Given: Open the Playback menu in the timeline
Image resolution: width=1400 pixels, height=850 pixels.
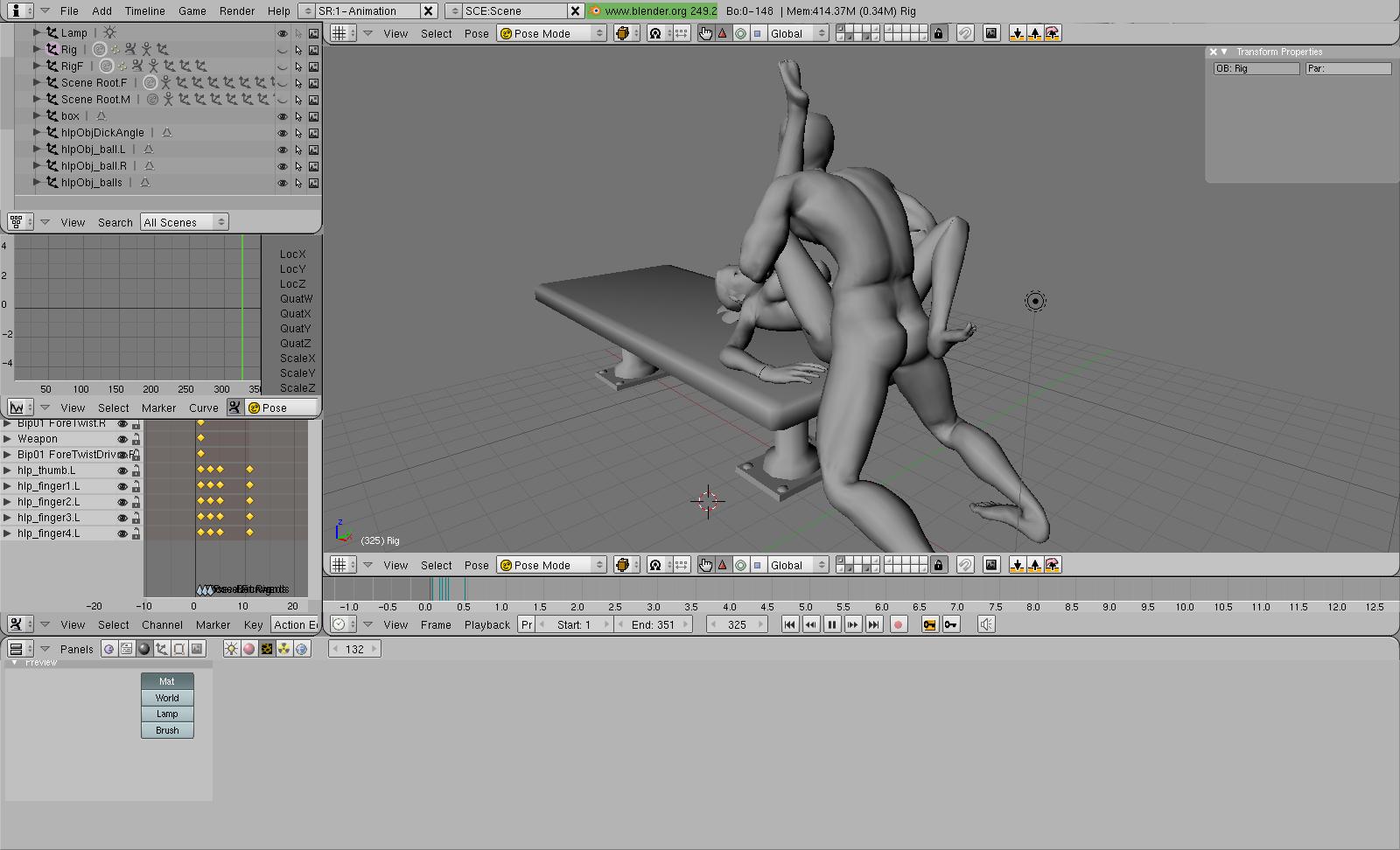Looking at the screenshot, I should click(x=486, y=624).
